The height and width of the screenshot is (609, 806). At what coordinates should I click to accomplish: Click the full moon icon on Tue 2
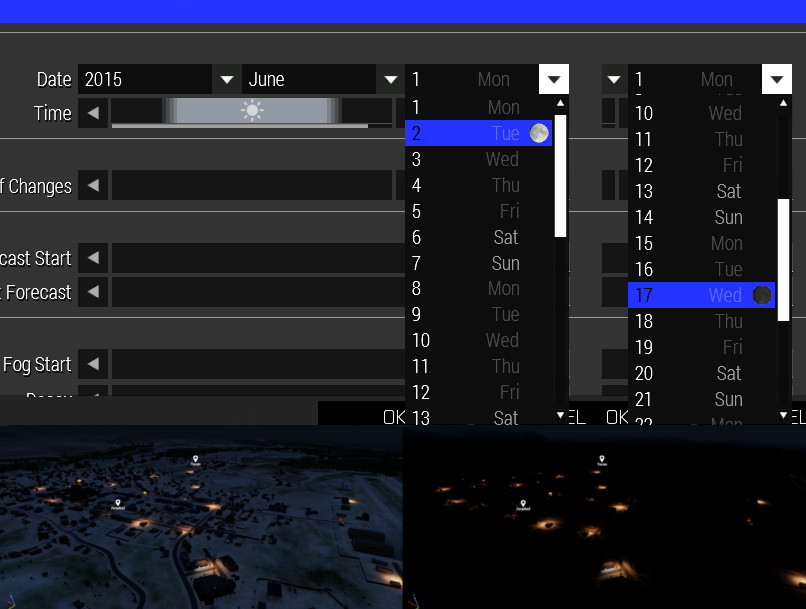[539, 133]
